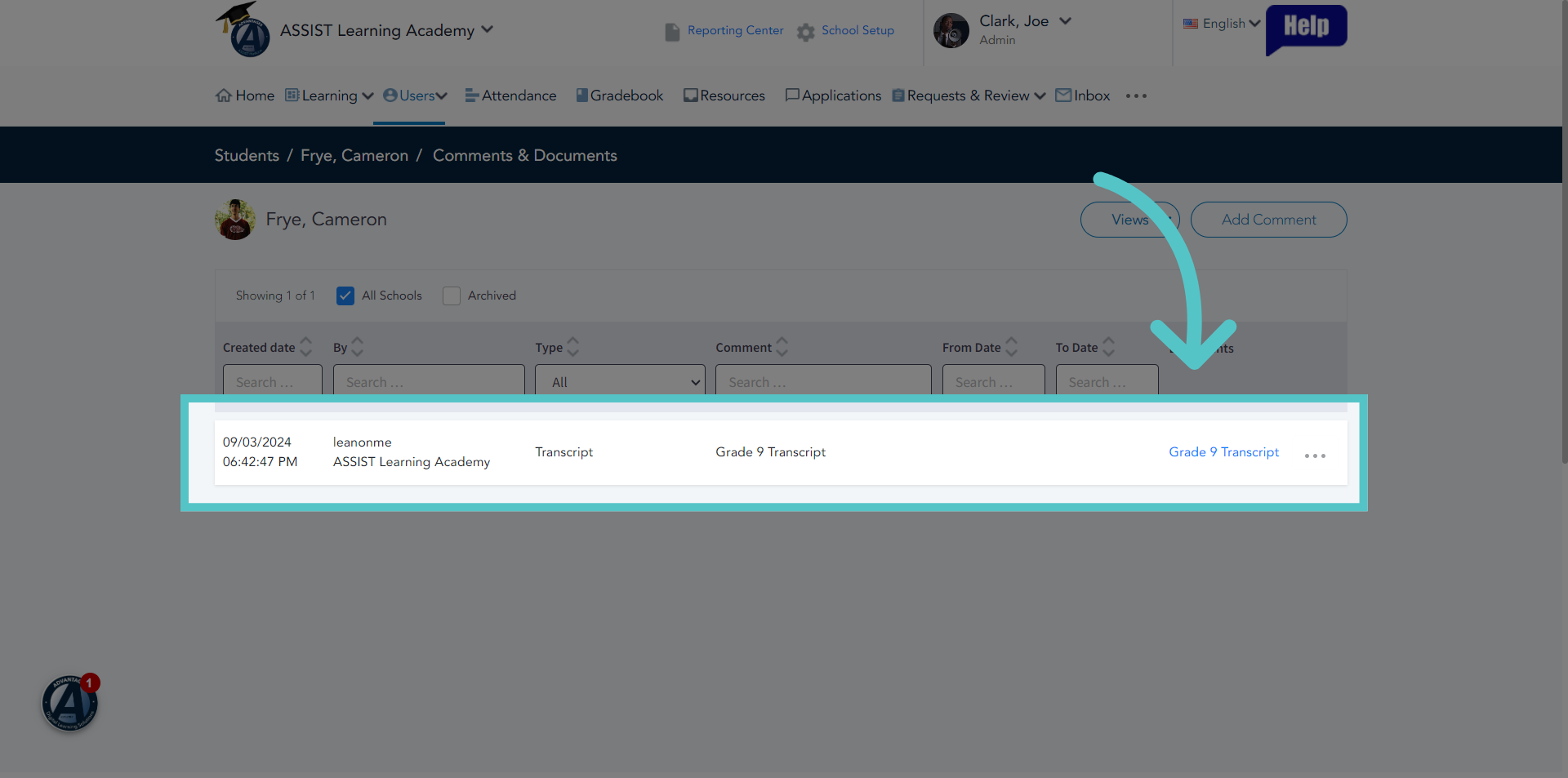Open Applications
The height and width of the screenshot is (778, 1568).
coord(841,96)
